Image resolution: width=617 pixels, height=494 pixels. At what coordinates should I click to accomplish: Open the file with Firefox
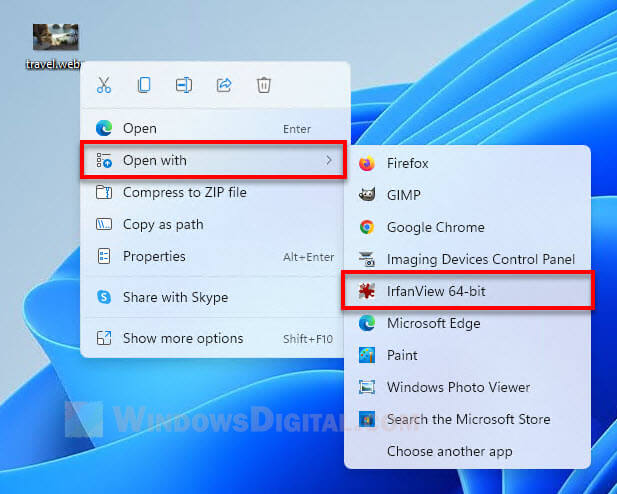point(467,163)
